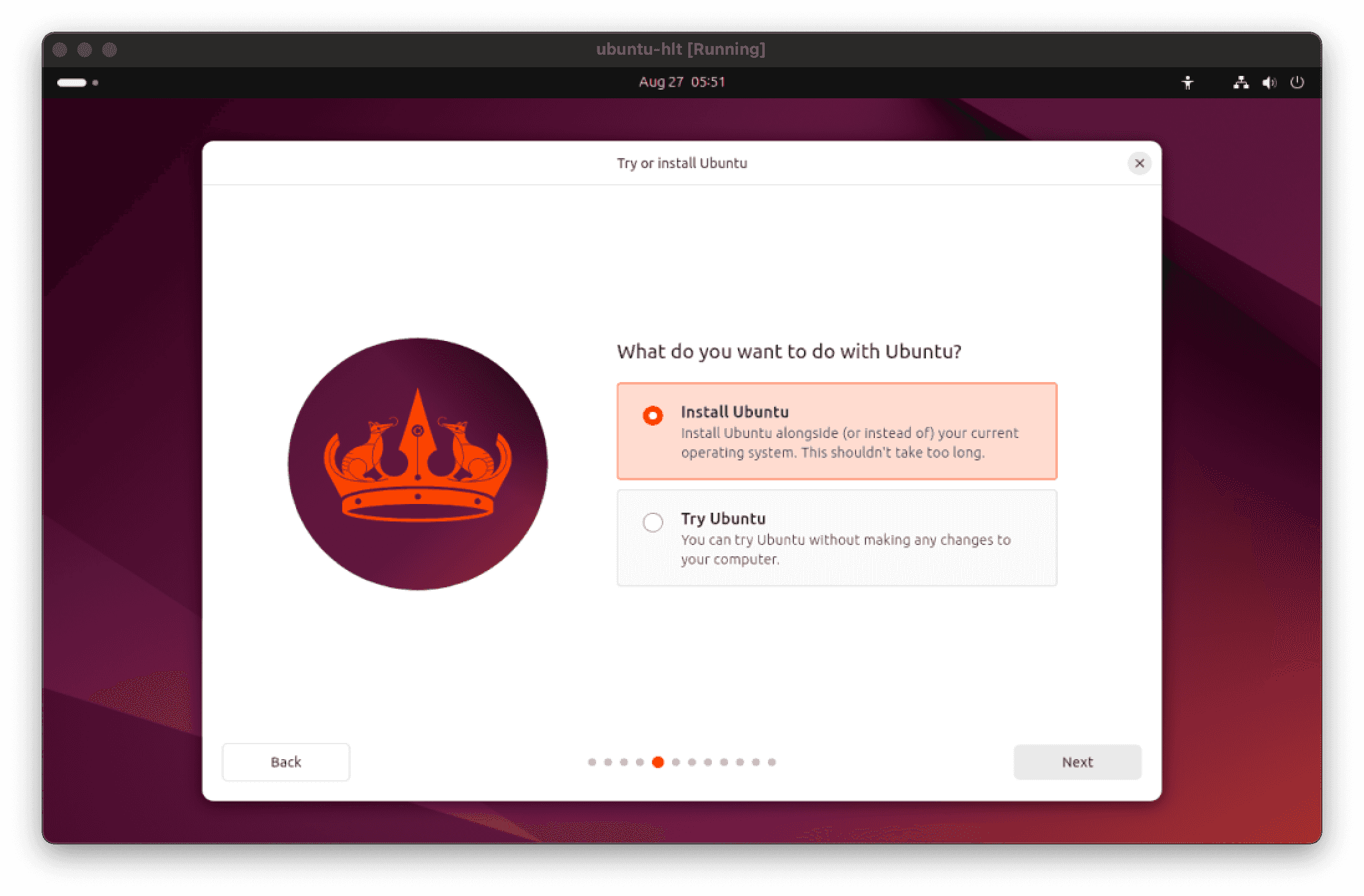Image resolution: width=1364 pixels, height=896 pixels.
Task: Select the Install Ubuntu radio button
Action: pyautogui.click(x=653, y=415)
